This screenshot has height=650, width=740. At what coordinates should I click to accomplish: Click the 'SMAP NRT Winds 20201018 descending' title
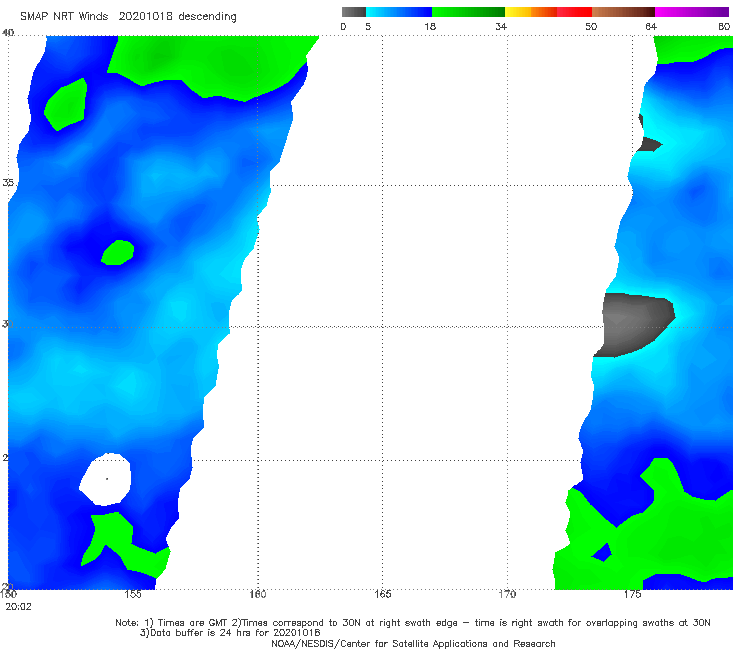pos(128,17)
